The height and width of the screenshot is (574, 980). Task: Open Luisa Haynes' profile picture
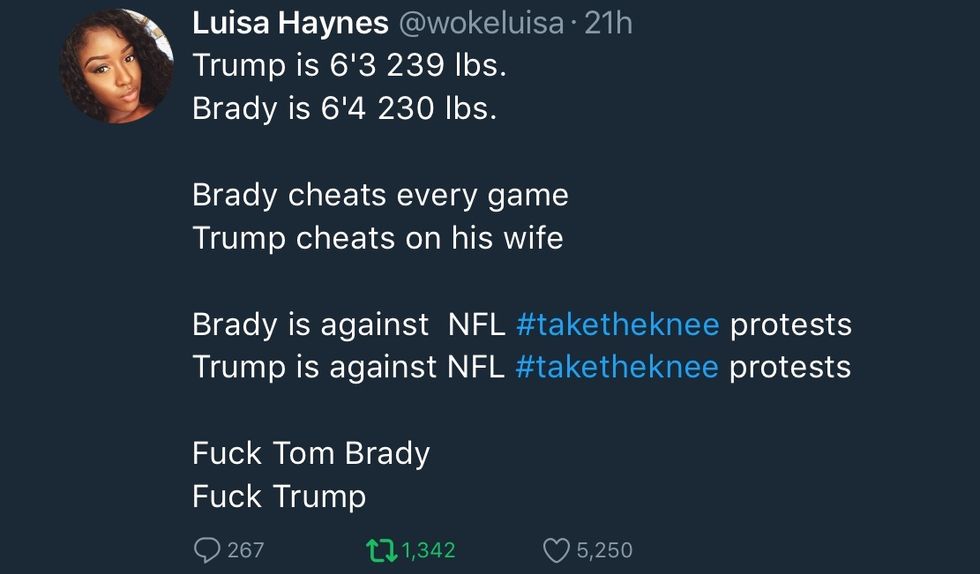116,66
